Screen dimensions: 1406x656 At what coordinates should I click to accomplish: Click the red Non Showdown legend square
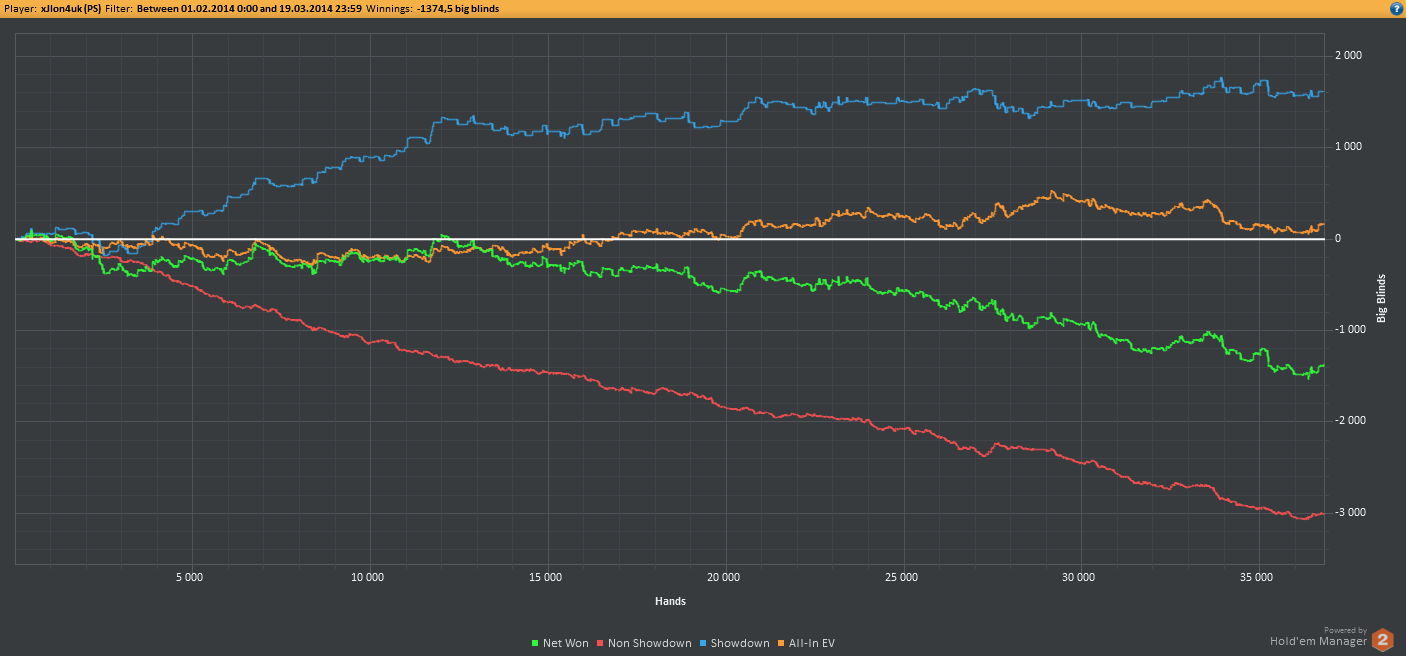(600, 643)
